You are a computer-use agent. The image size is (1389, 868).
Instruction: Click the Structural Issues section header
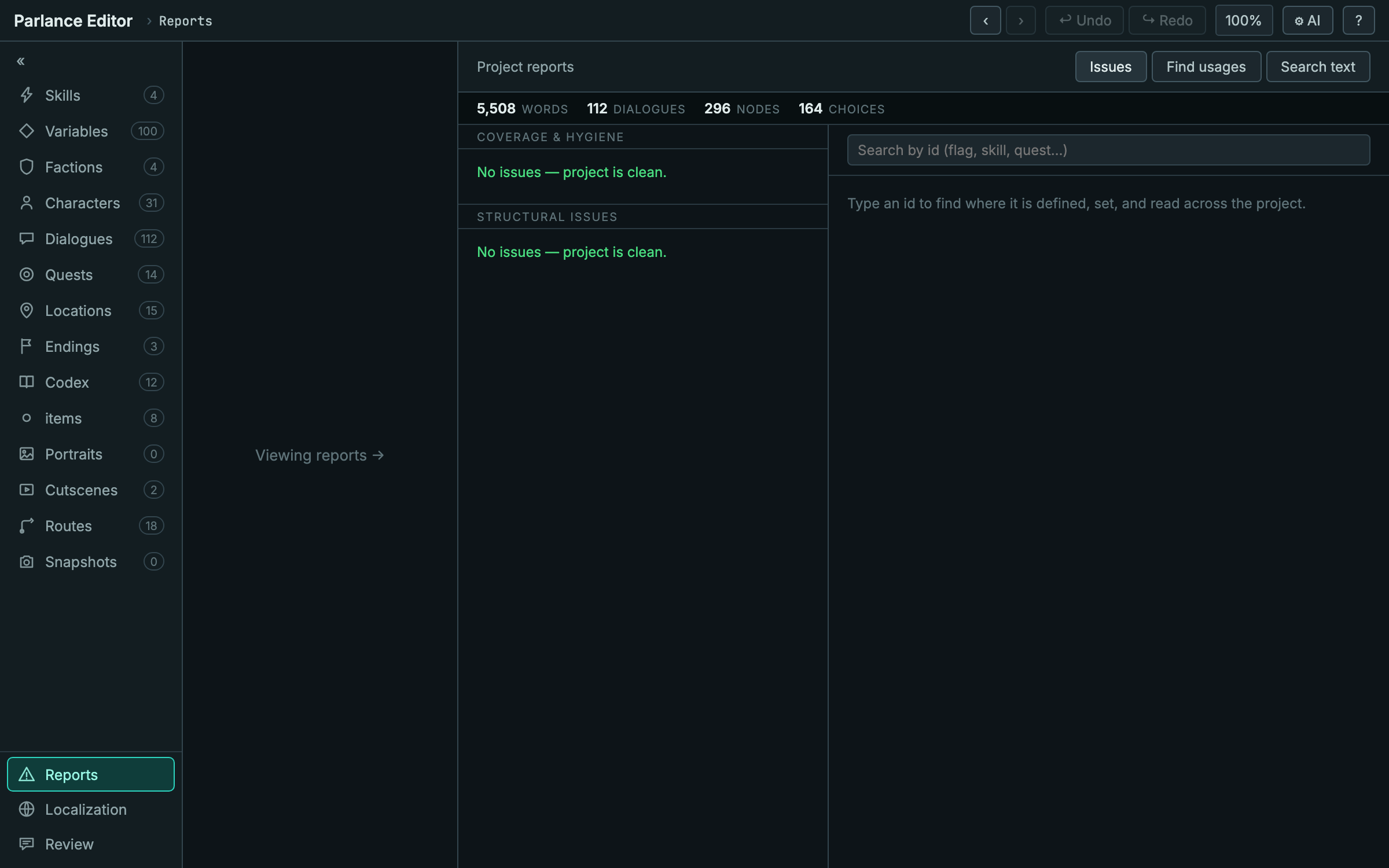click(547, 217)
